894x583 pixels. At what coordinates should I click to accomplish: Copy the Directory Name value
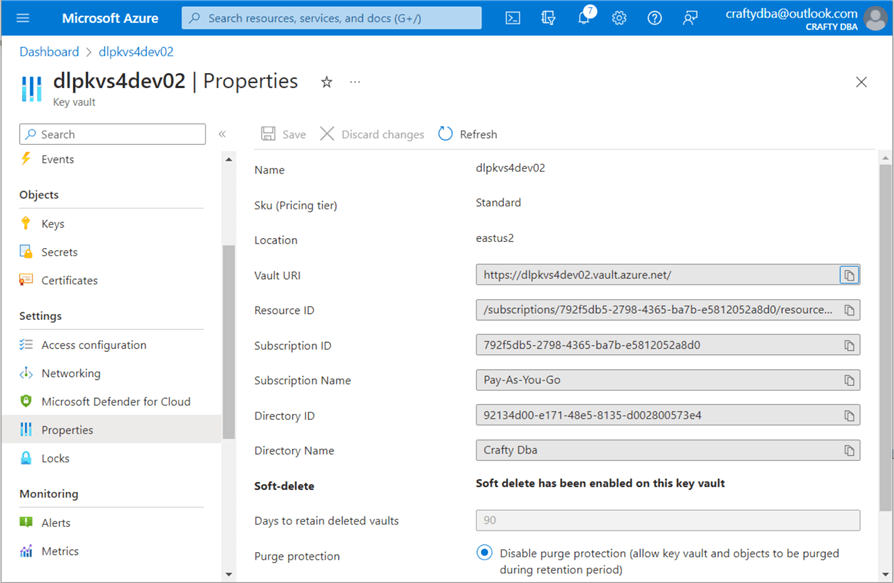849,450
